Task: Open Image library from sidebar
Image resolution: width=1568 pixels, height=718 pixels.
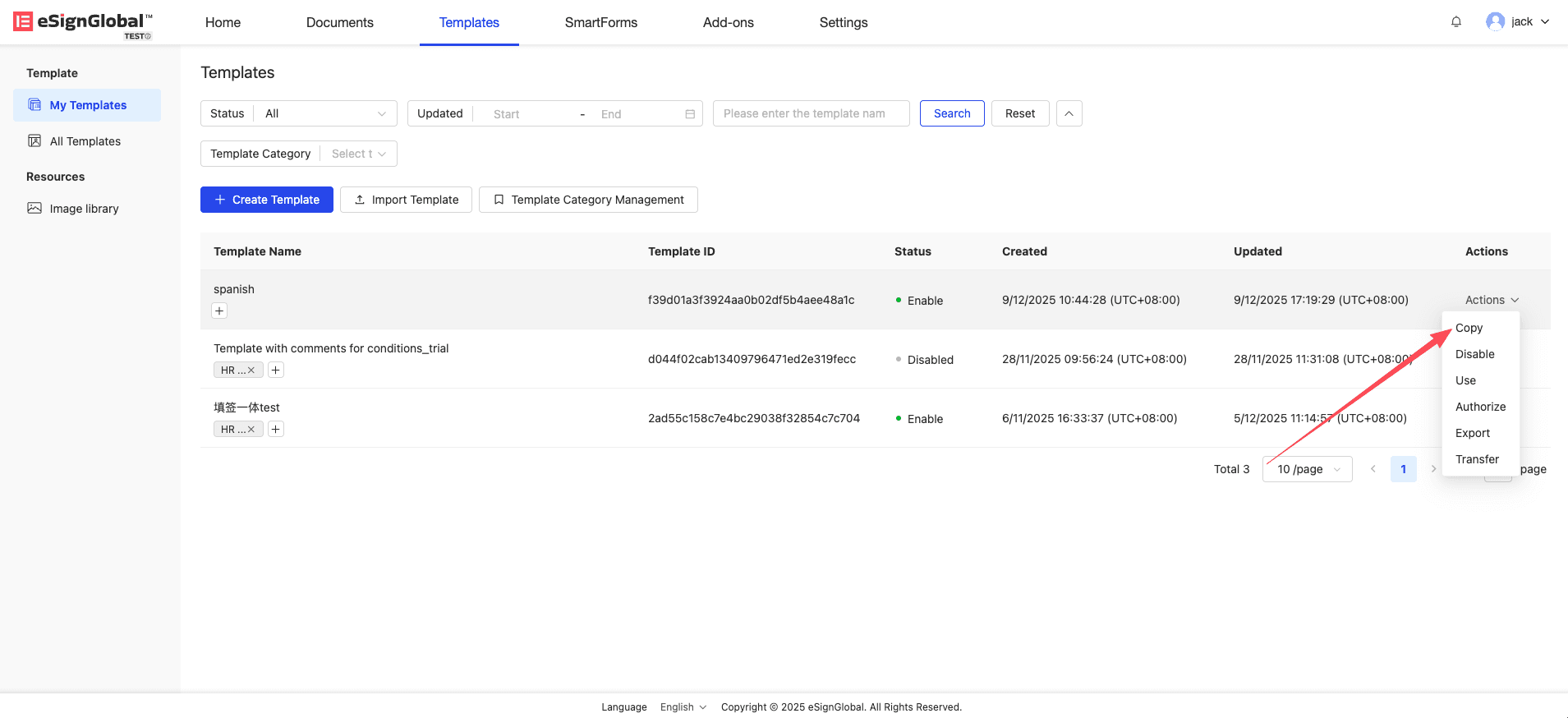Action: [84, 209]
